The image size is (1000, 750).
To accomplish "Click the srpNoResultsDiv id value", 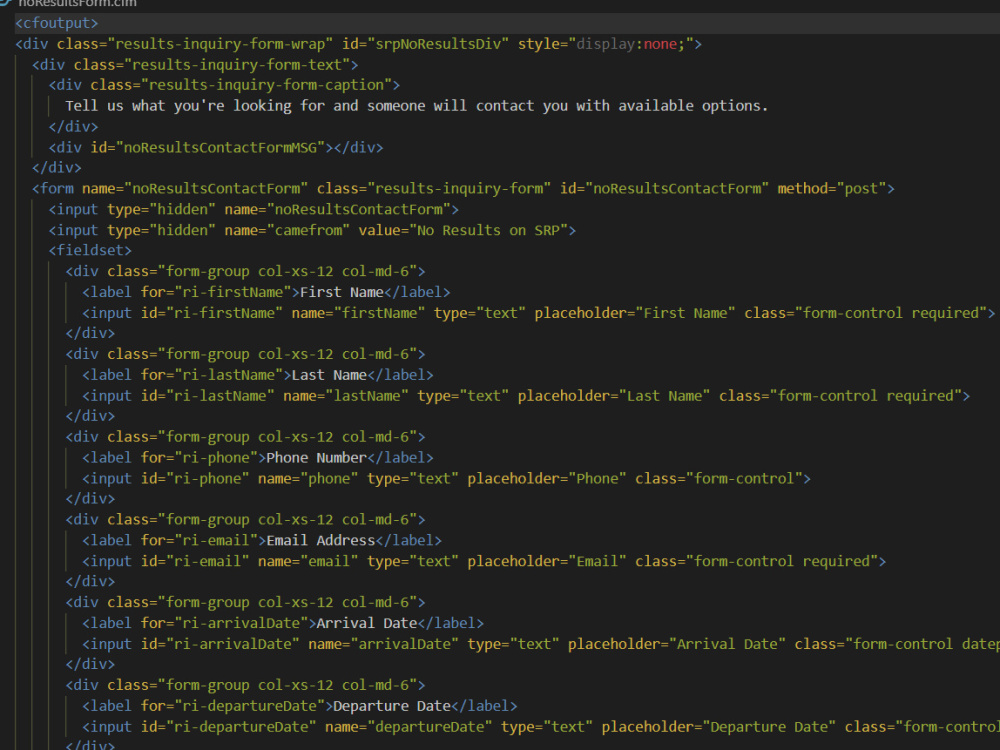I will point(442,44).
